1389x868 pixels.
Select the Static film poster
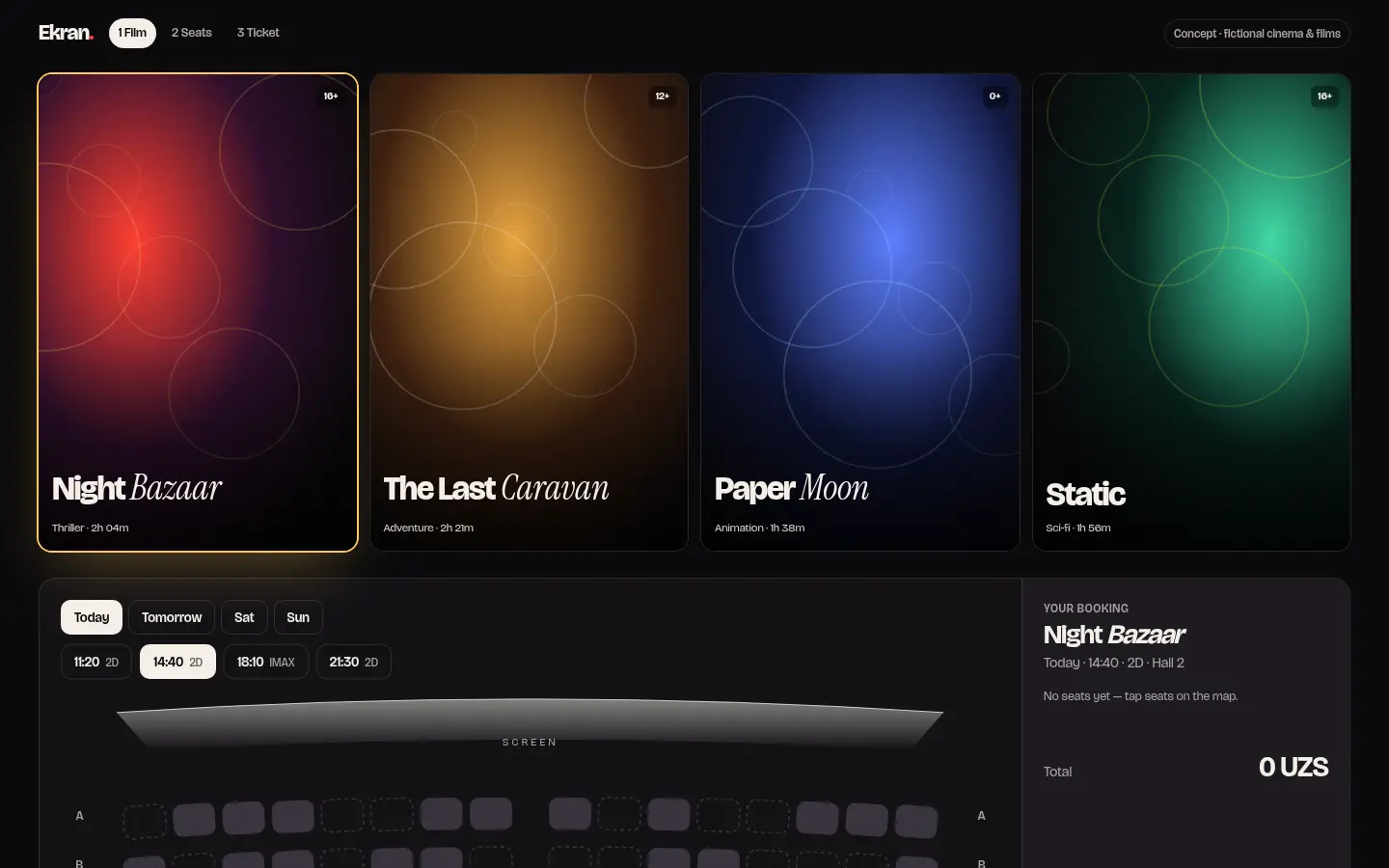pyautogui.click(x=1191, y=312)
